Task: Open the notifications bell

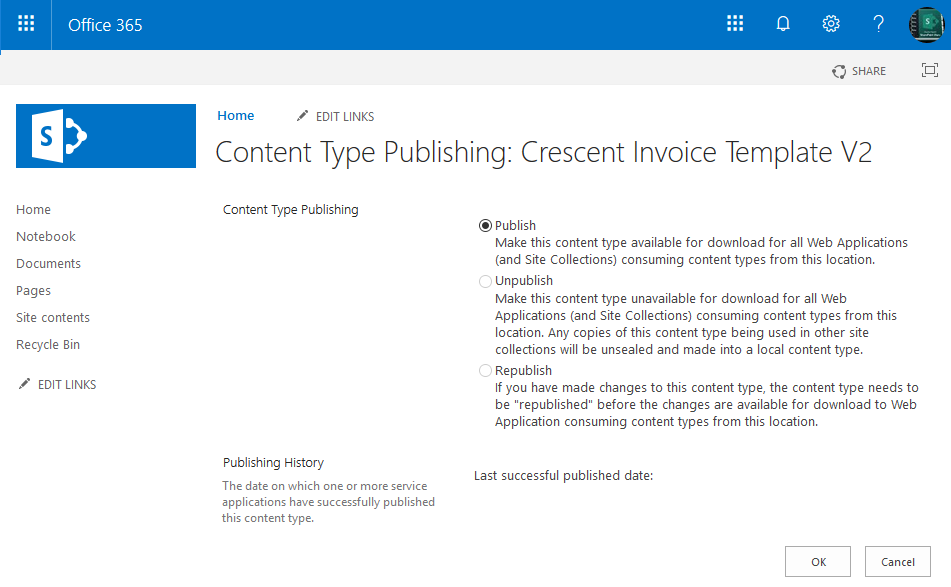Action: [783, 24]
